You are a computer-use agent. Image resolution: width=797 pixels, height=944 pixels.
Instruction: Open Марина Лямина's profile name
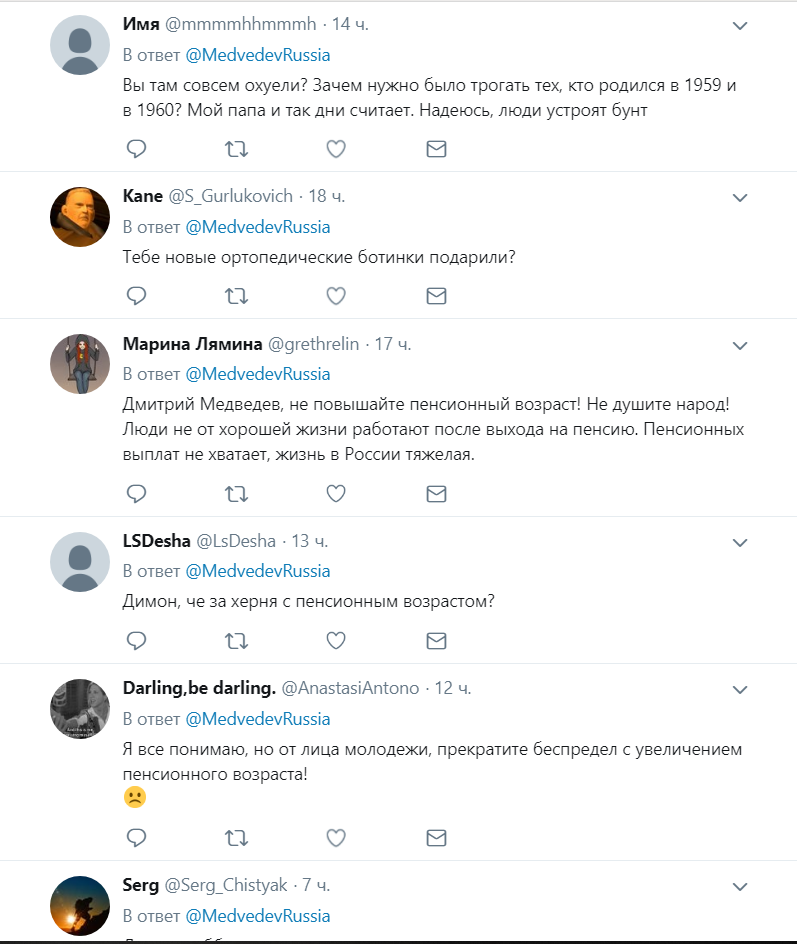point(192,344)
